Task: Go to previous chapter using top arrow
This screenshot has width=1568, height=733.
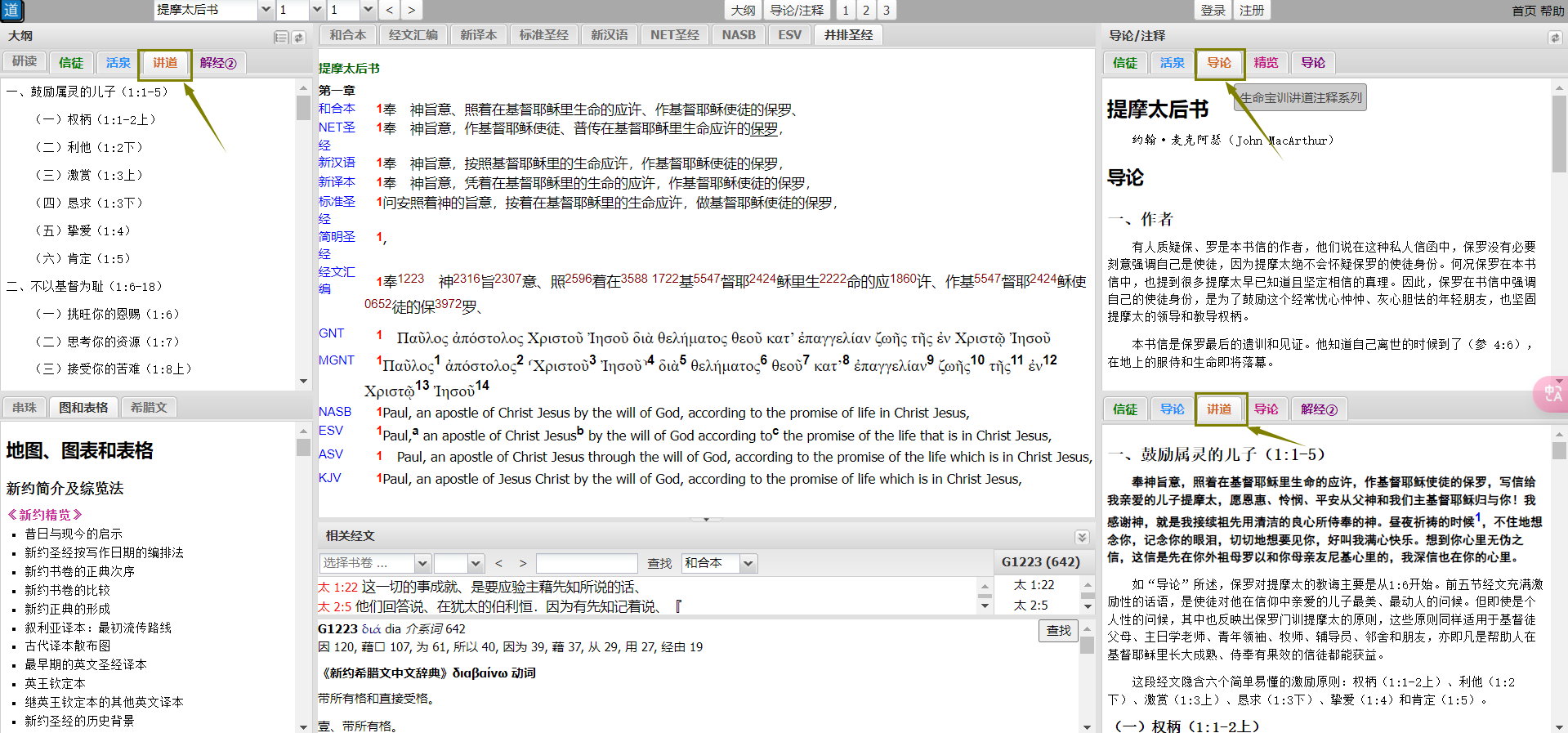Action: (390, 11)
